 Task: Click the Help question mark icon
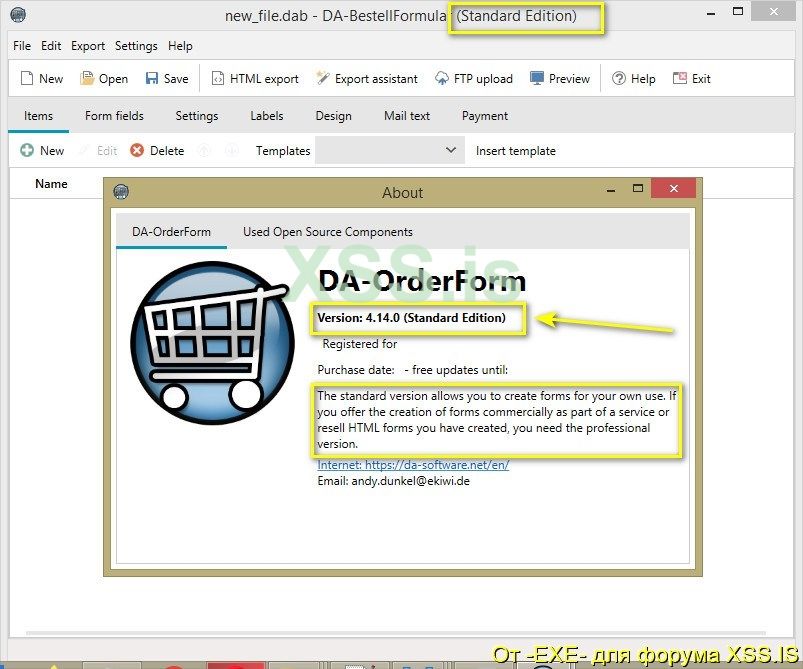pyautogui.click(x=619, y=78)
